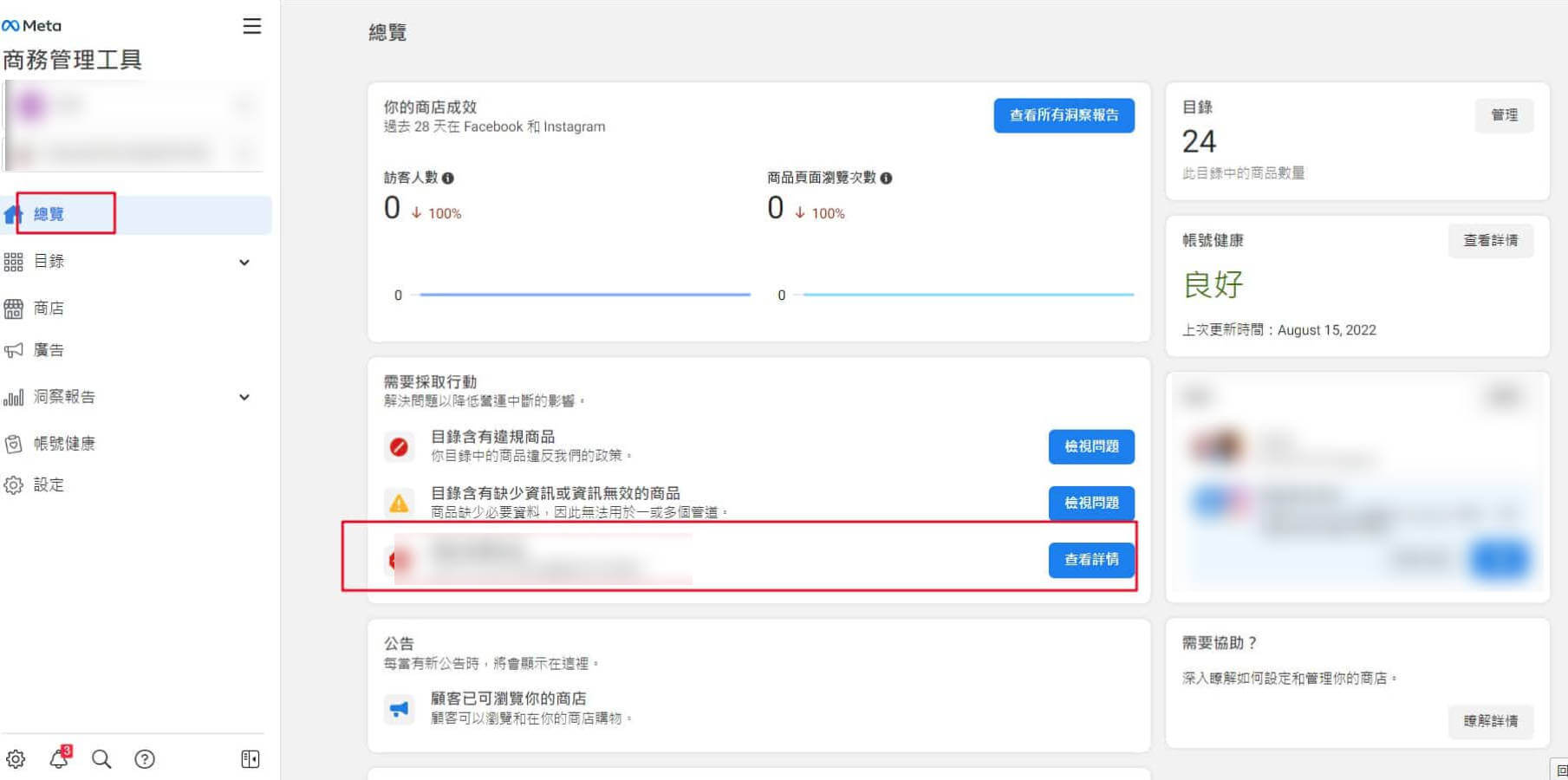Click the red violation icon for 目錄含有違規商品
Viewport: 1568px width, 780px height.
399,447
